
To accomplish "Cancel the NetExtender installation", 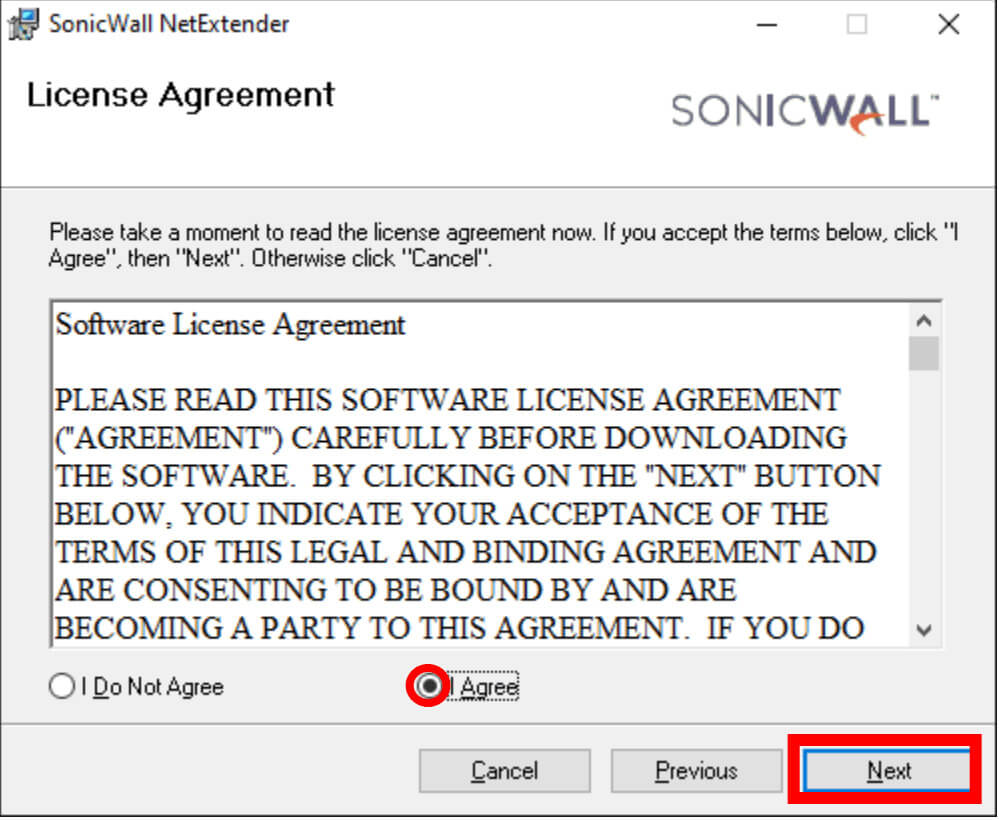I will (x=505, y=770).
